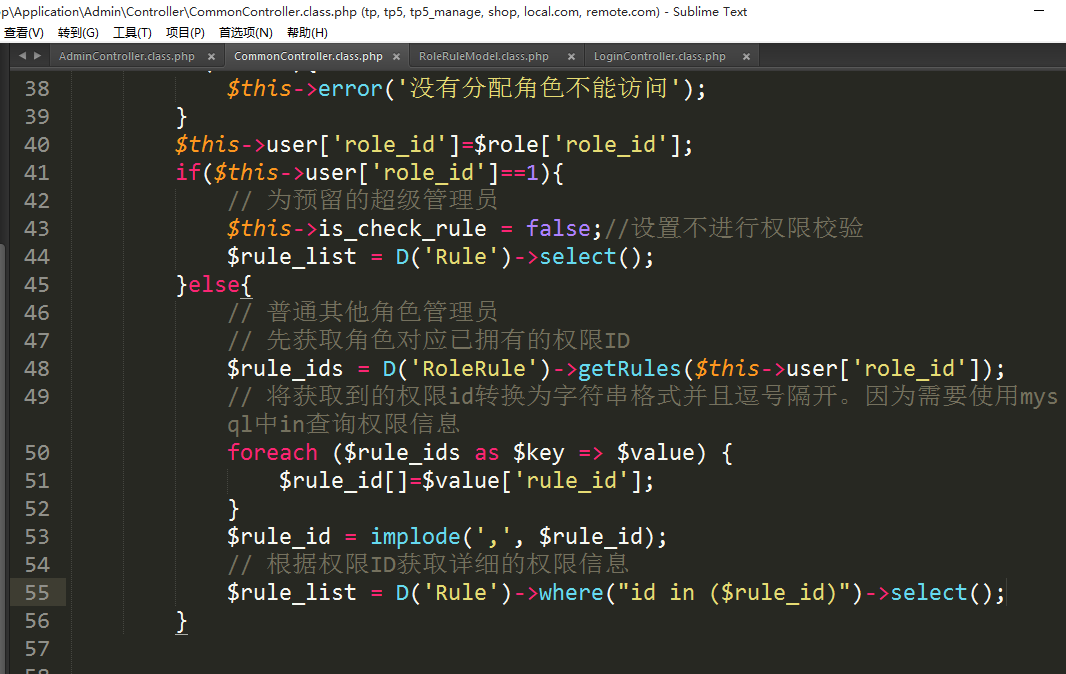This screenshot has height=674, width=1066.
Task: Close the LoginController.class.php tab
Action: [747, 57]
